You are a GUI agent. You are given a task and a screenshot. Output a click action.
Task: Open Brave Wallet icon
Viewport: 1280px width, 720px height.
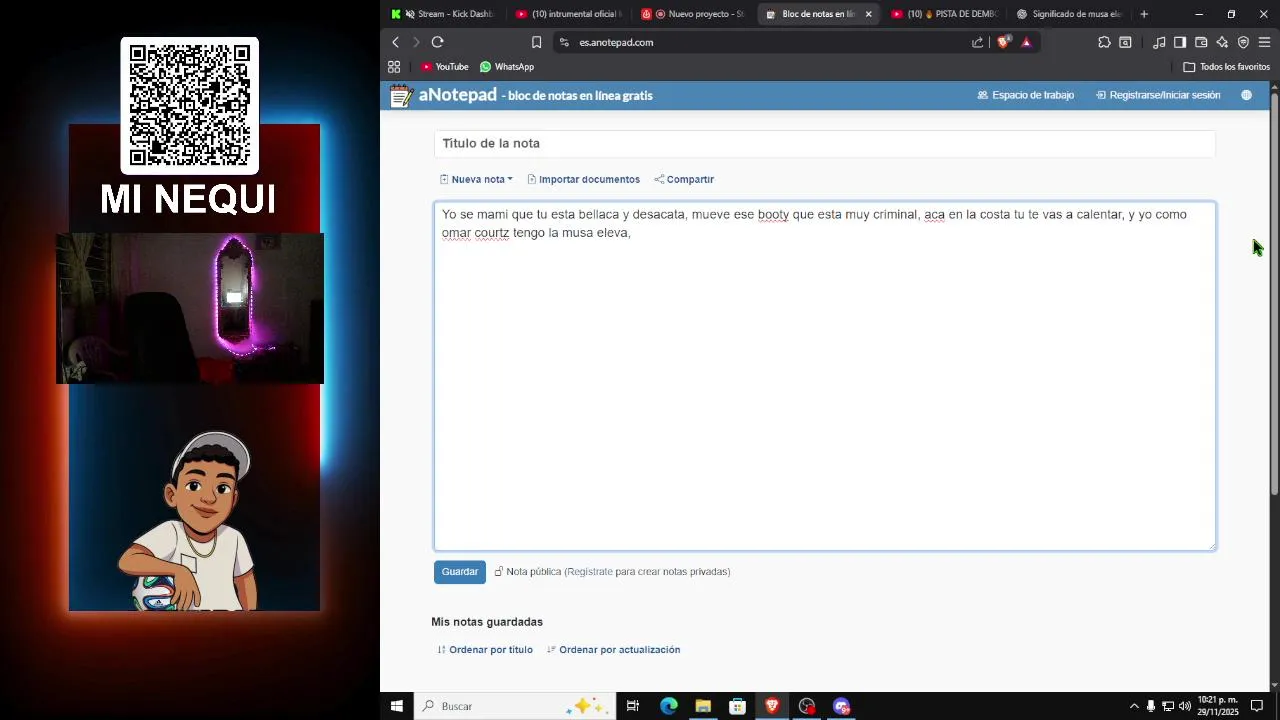1201,42
